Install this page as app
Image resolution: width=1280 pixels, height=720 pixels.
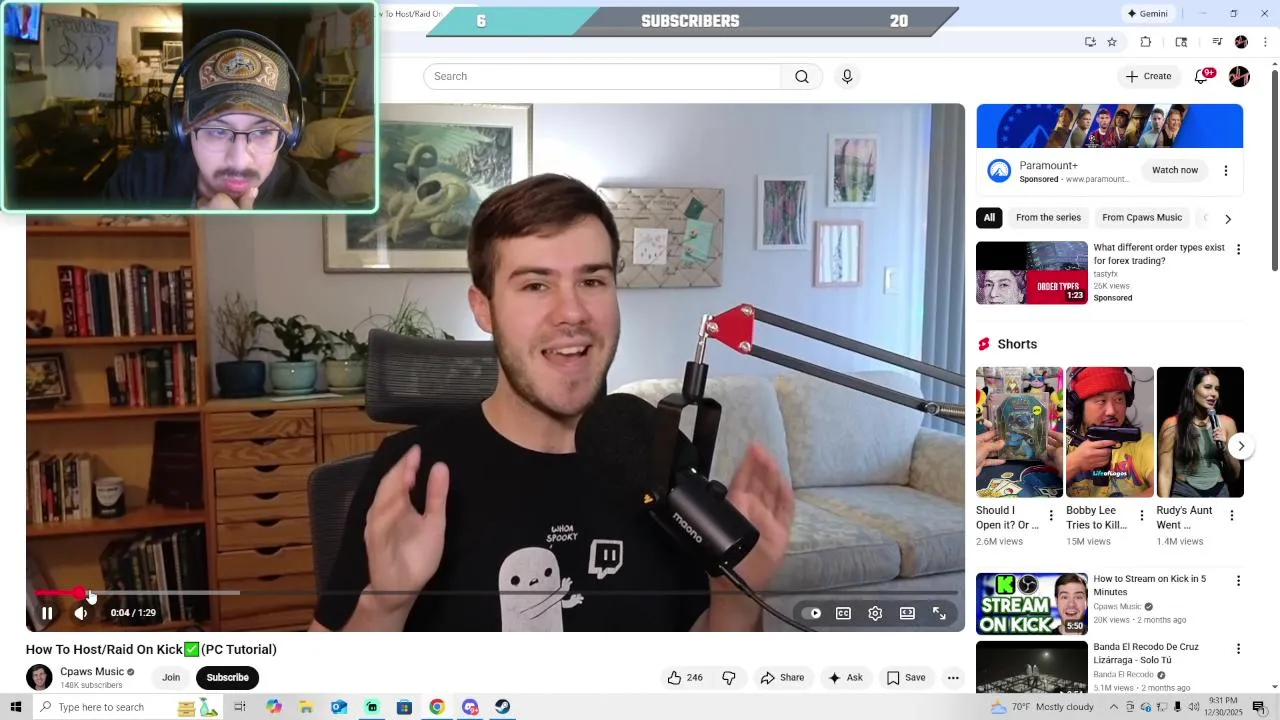(x=1090, y=42)
